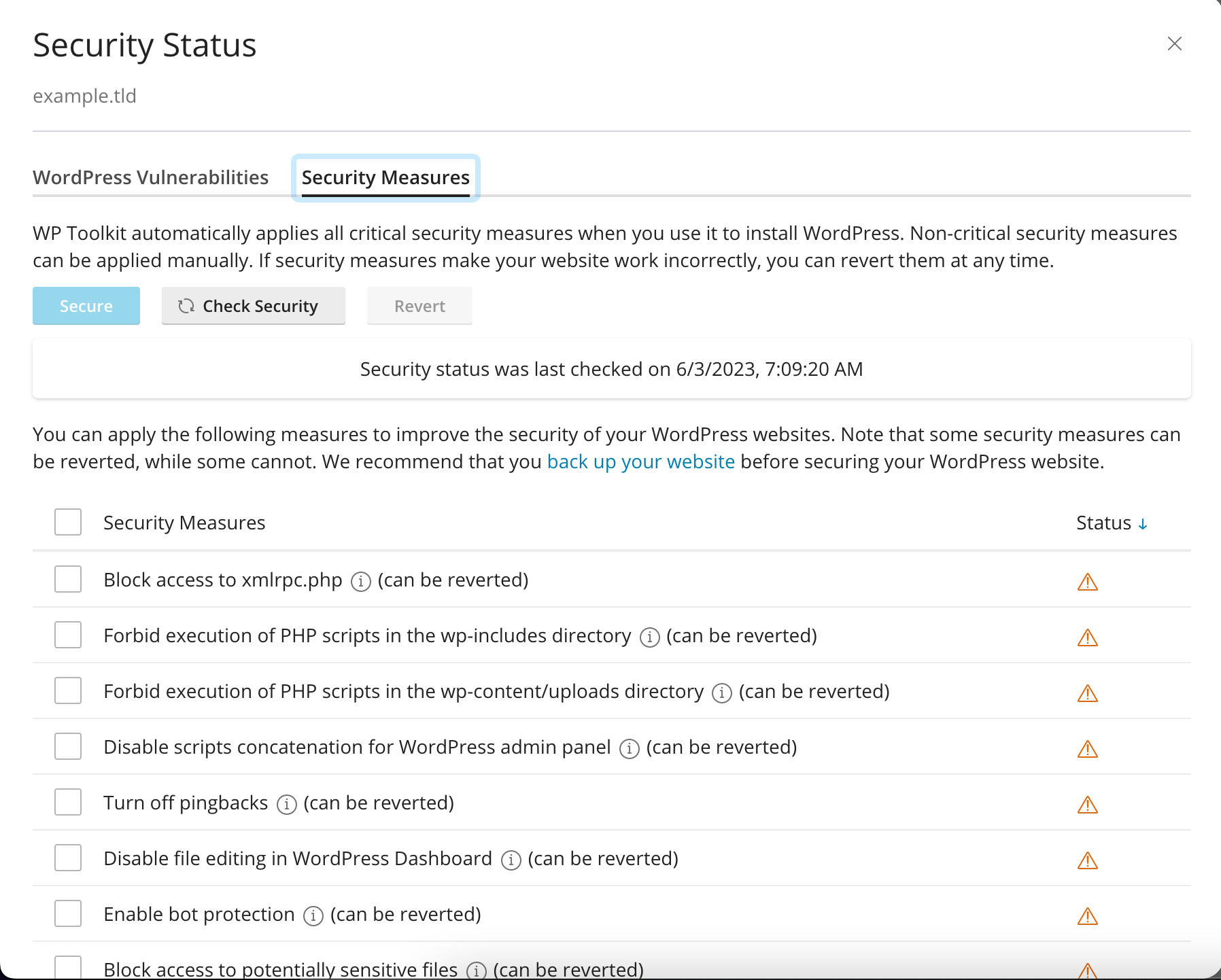Viewport: 1221px width, 980px height.
Task: Select the Security Measures tab
Action: coord(385,177)
